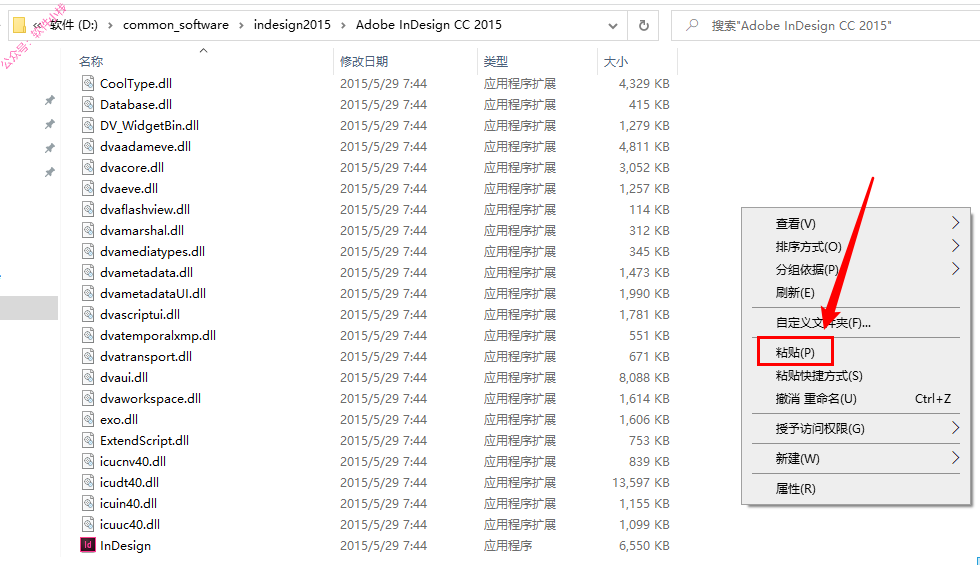Image resolution: width=980 pixels, height=565 pixels.
Task: Expand the 分组依据(P) submenu arrow
Action: (x=955, y=269)
